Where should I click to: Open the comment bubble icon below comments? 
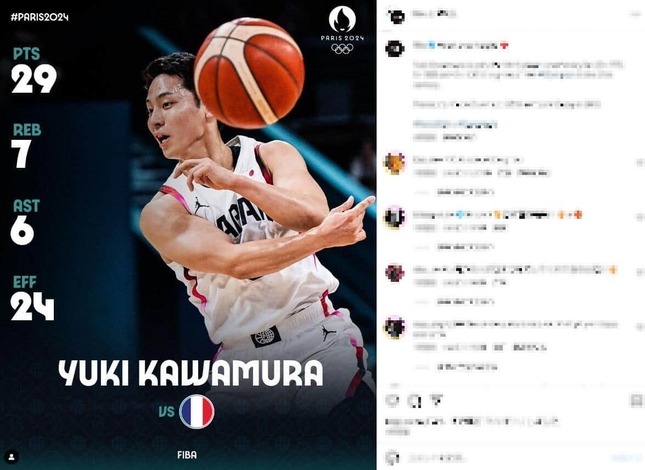click(x=415, y=400)
